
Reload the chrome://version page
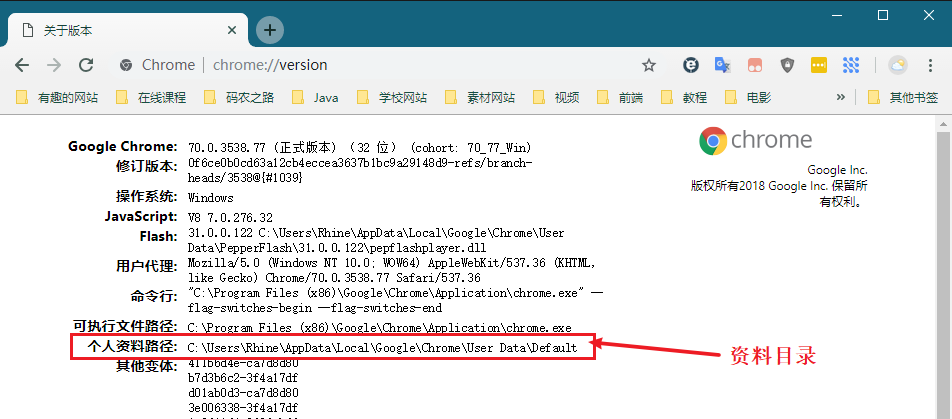pos(86,65)
